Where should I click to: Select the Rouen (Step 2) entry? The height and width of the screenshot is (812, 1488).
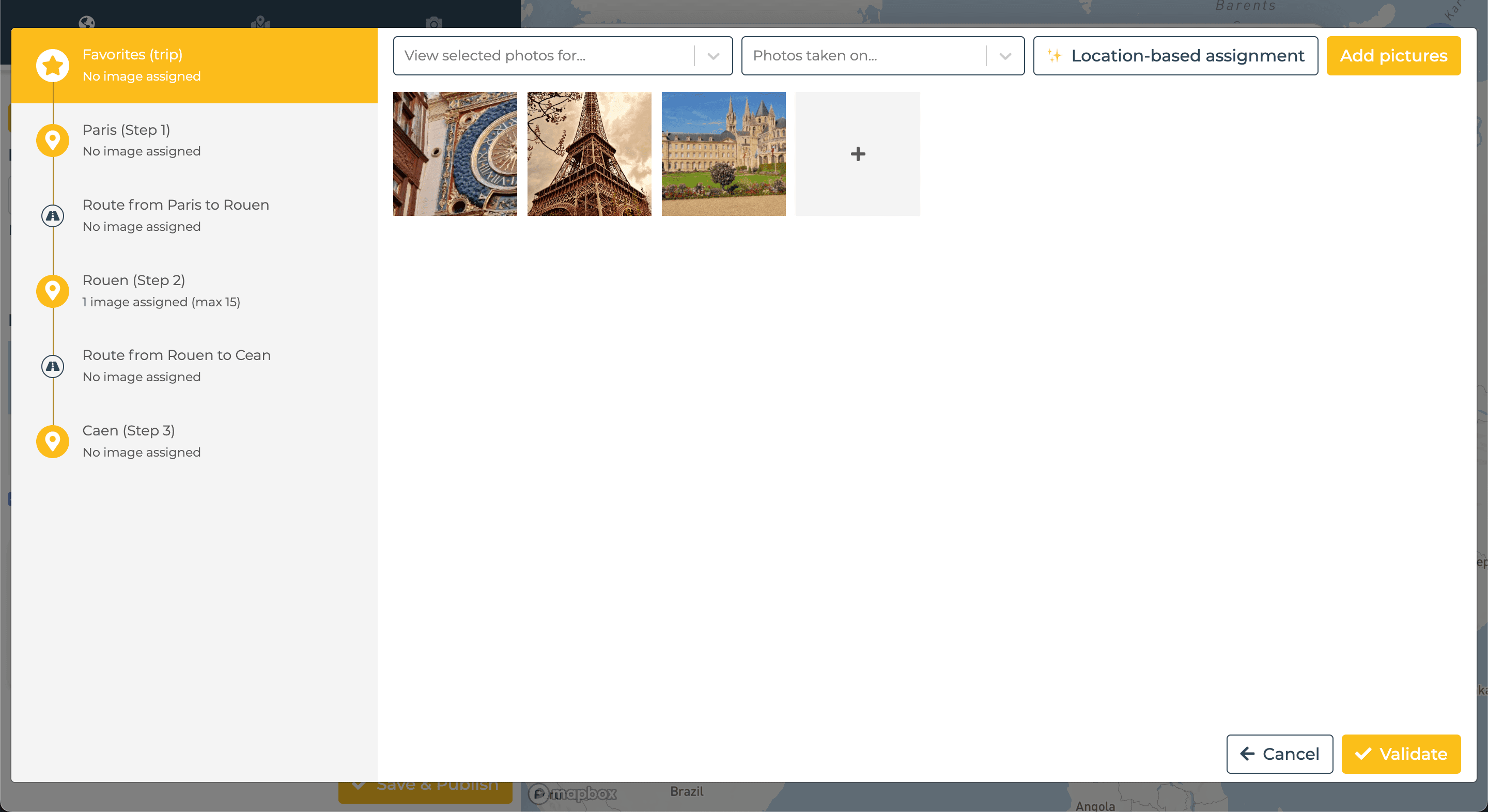(x=195, y=291)
